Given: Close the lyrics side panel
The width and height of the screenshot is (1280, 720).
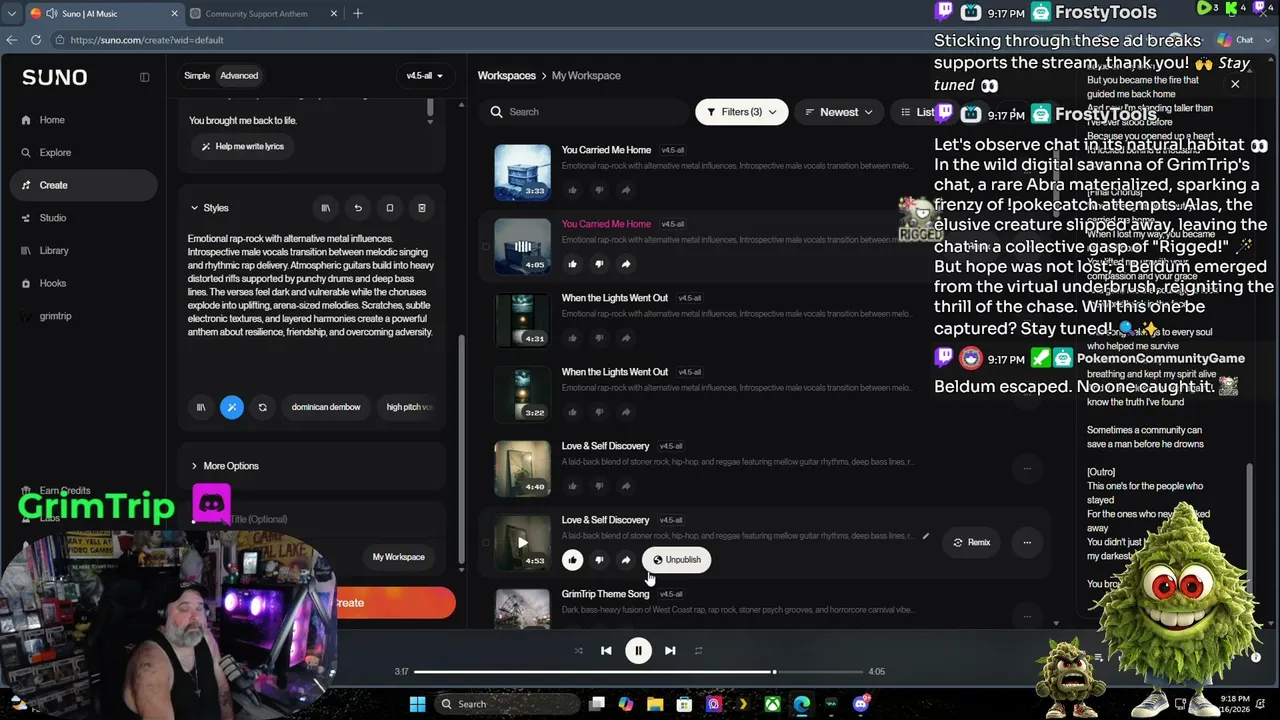Looking at the screenshot, I should 1235,84.
